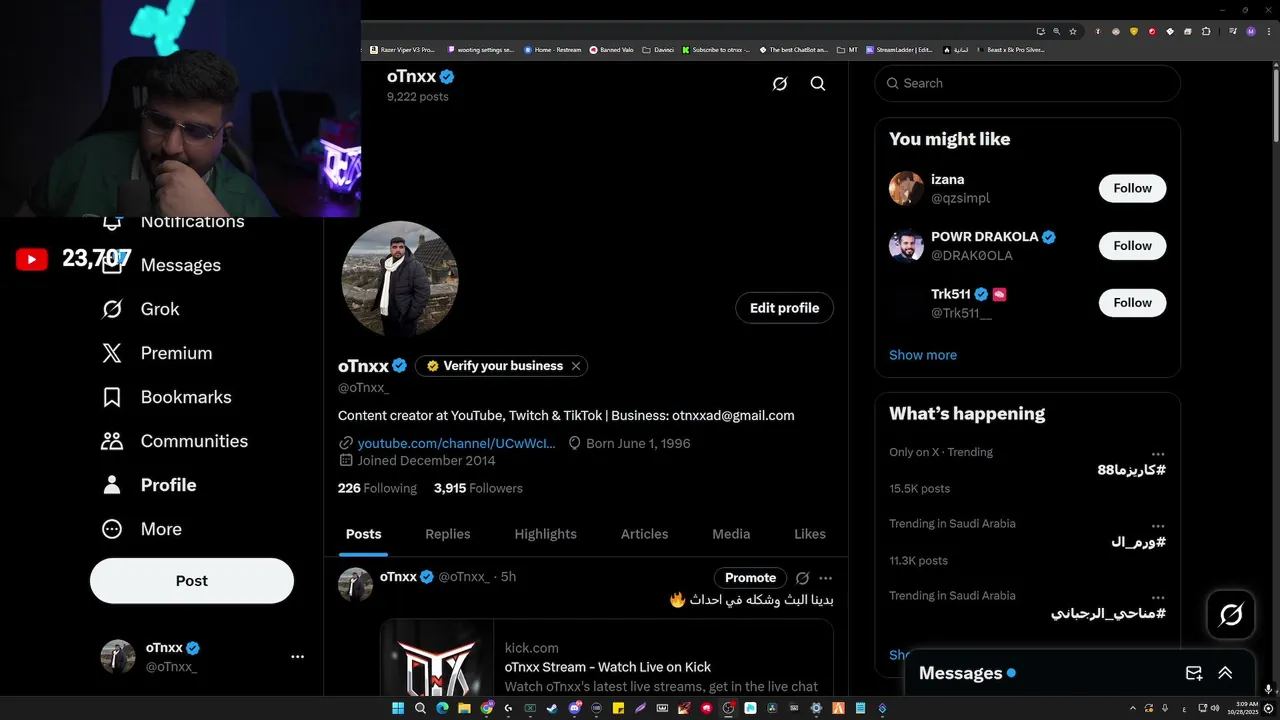Switch to the Articles tab
The height and width of the screenshot is (720, 1280).
[x=644, y=534]
